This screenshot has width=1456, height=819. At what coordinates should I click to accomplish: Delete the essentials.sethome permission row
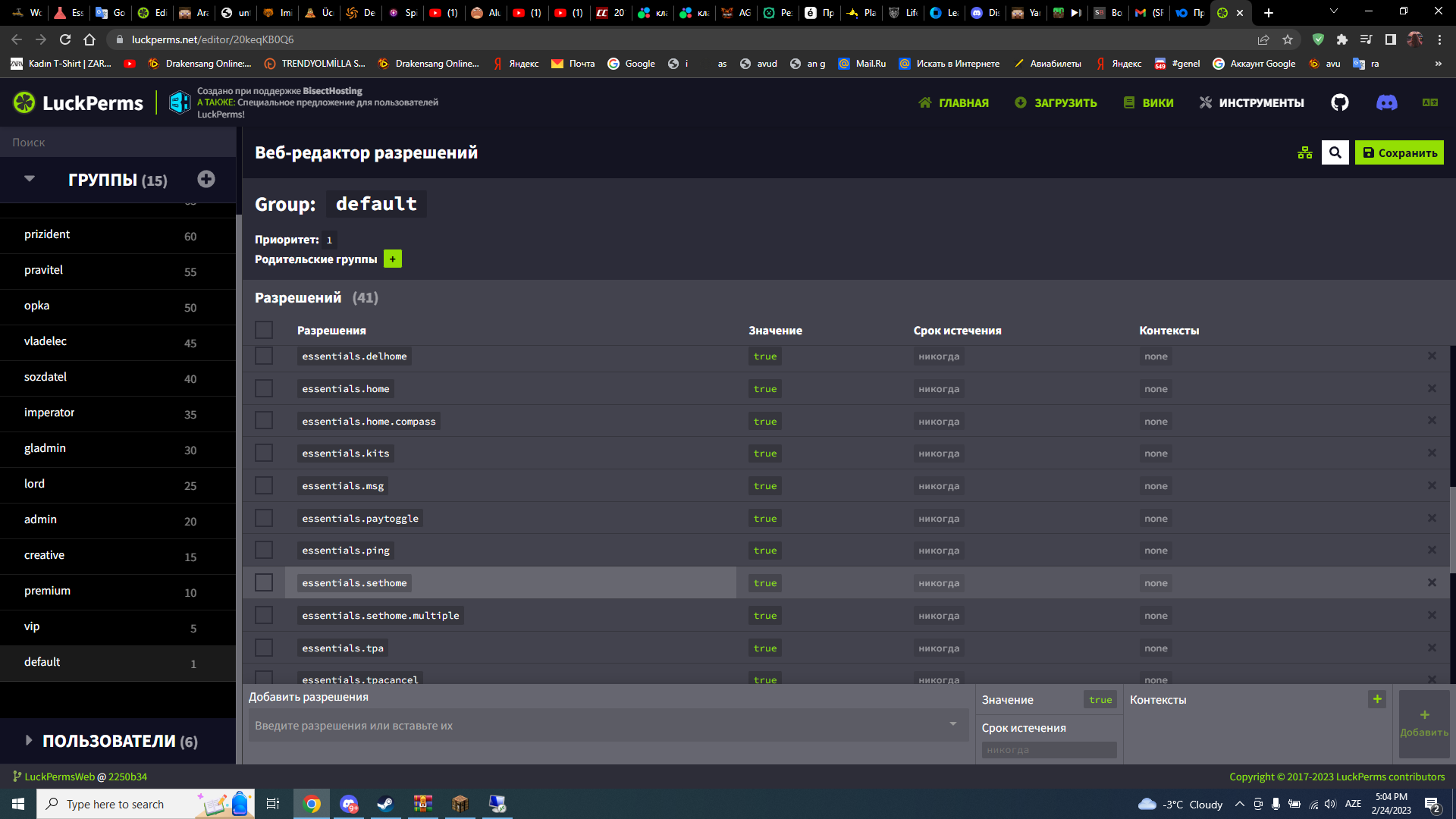click(1432, 582)
